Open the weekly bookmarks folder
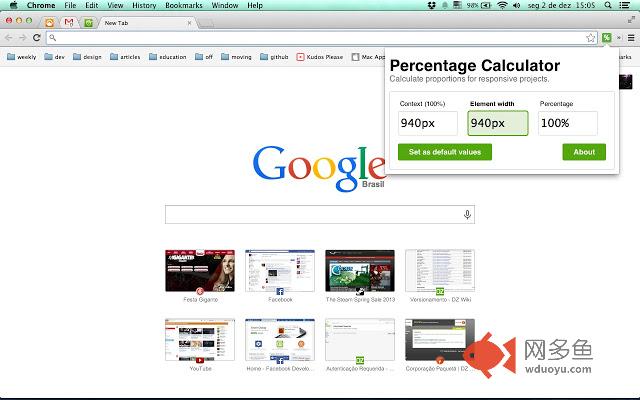 (x=22, y=57)
